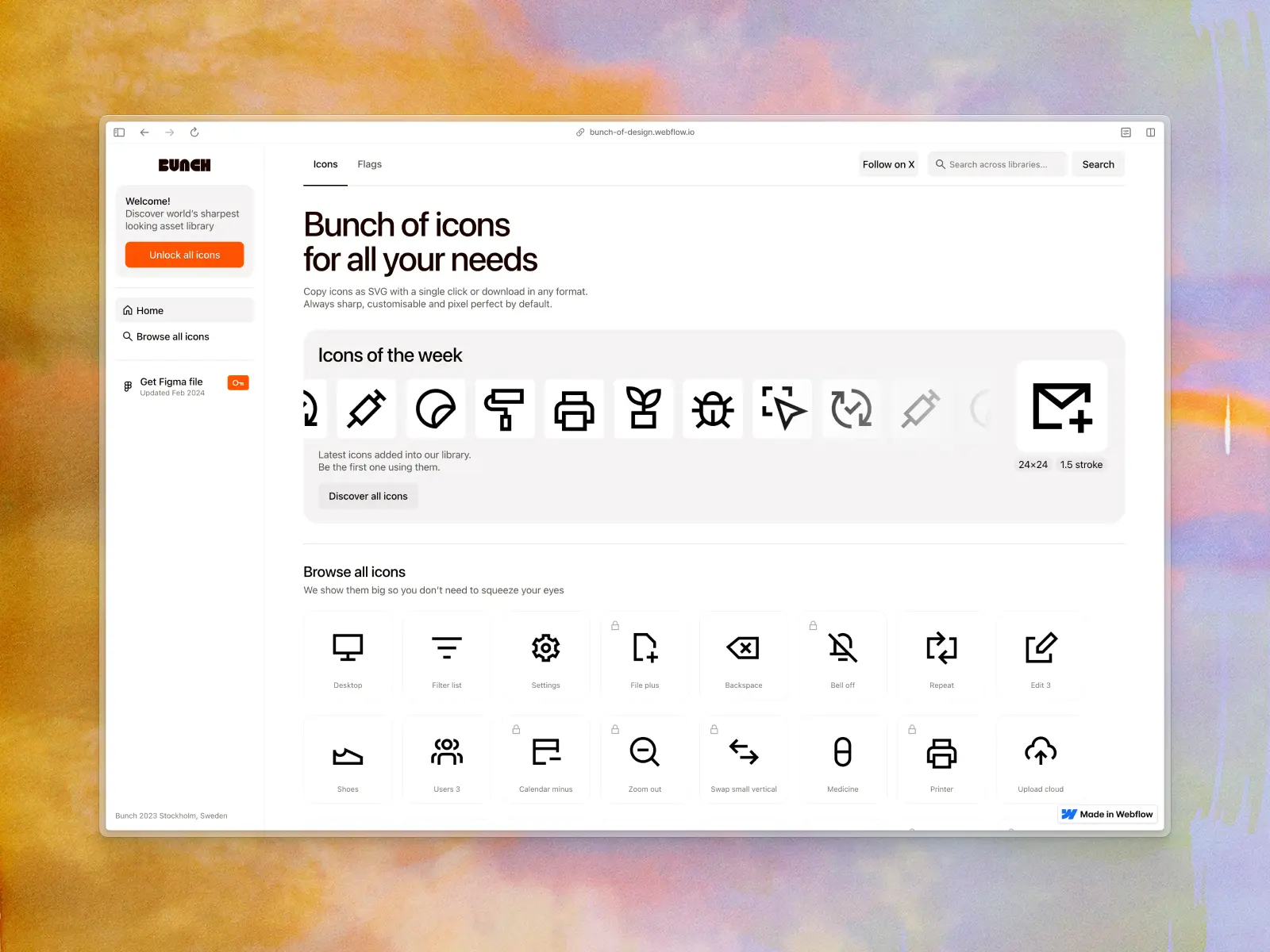Select the Edit 3 icon card
This screenshot has width=1270, height=952.
point(1041,655)
